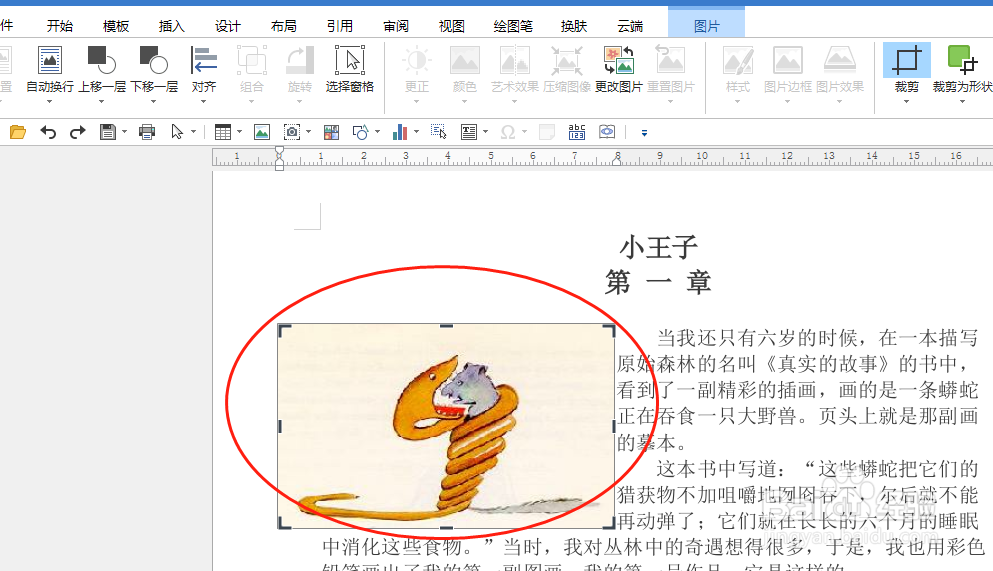Click the save floppy disk icon

click(x=108, y=132)
